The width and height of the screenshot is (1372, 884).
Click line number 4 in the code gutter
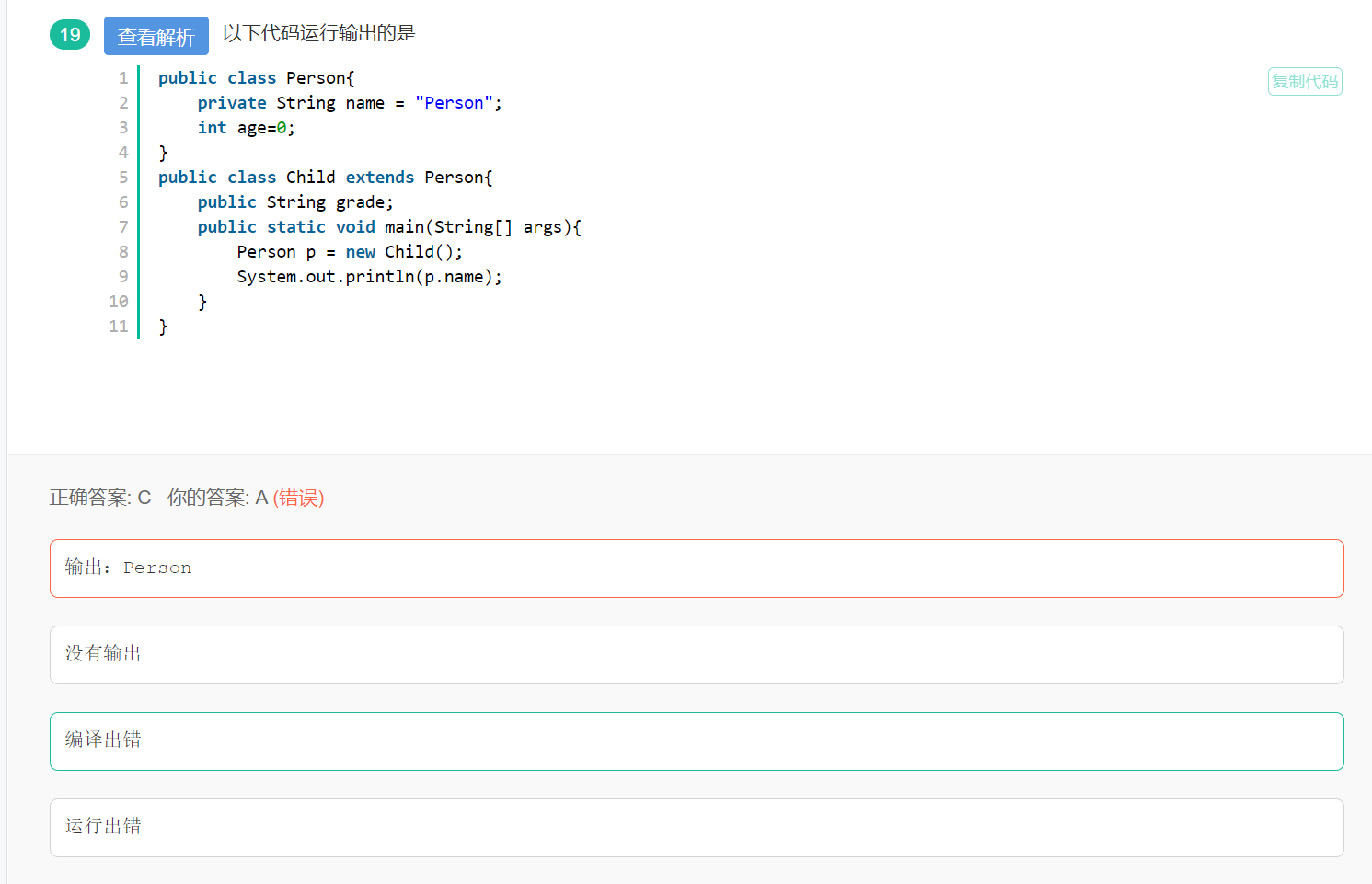coord(123,153)
